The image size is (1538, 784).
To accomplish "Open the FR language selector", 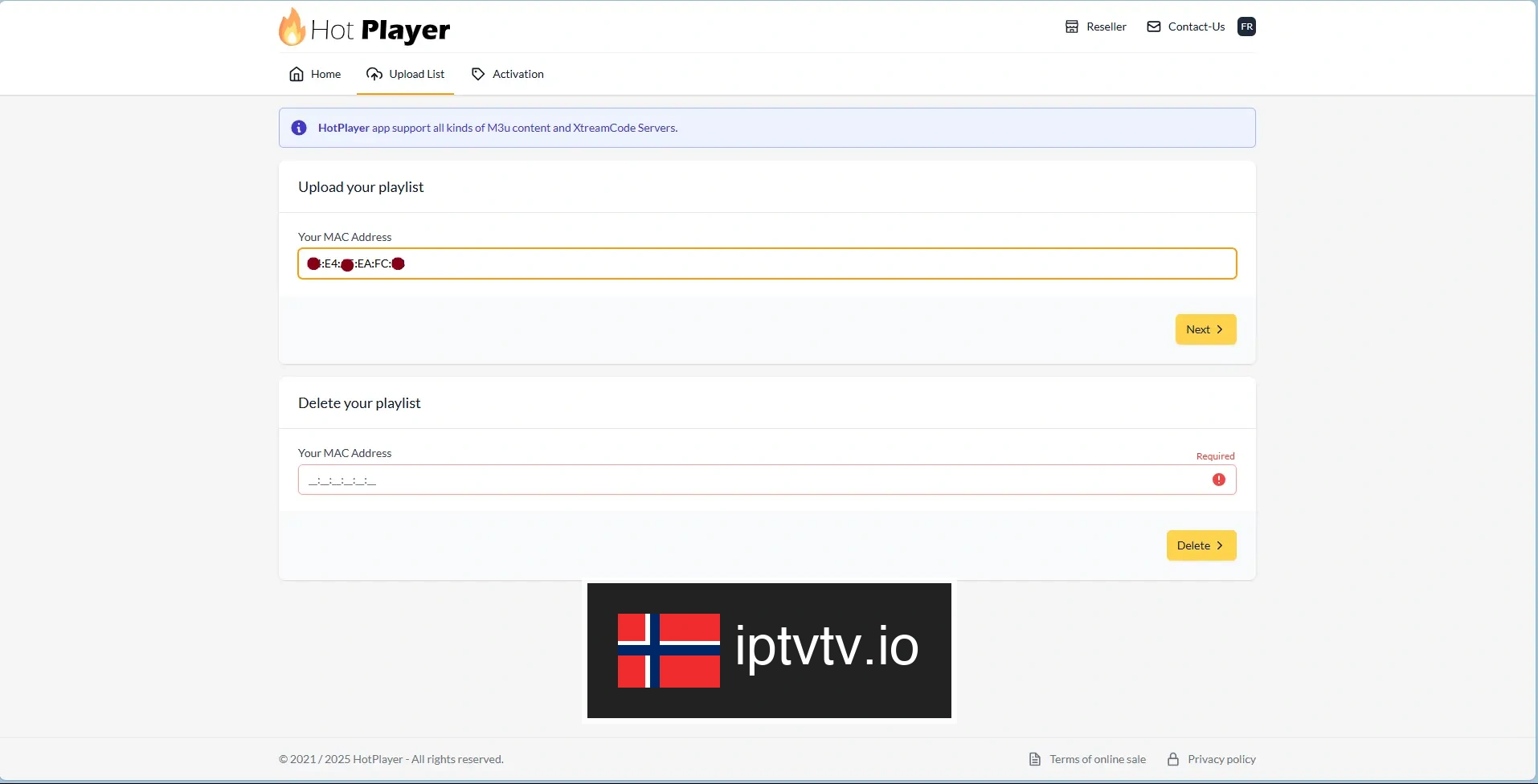I will pos(1246,27).
